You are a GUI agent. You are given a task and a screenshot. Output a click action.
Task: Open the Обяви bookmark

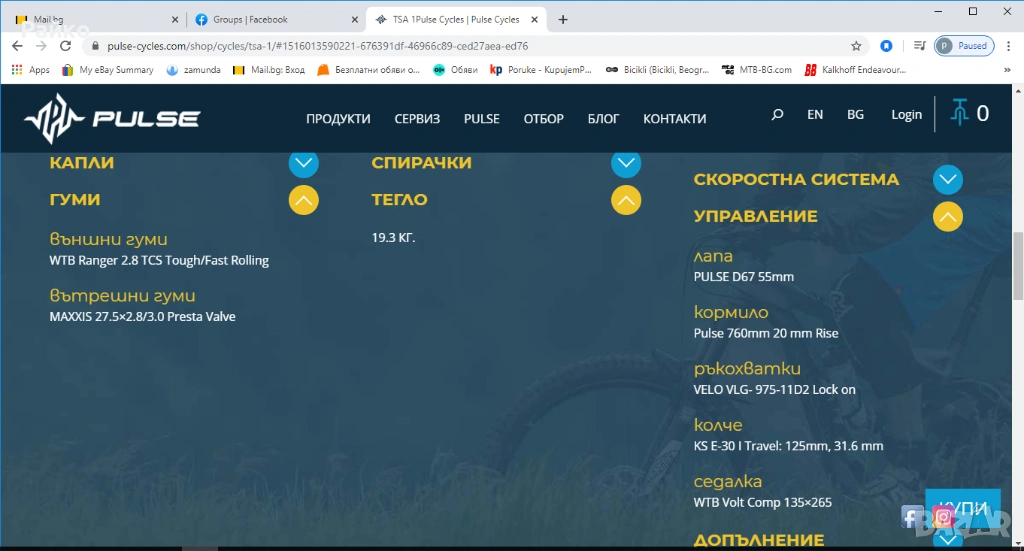point(455,70)
